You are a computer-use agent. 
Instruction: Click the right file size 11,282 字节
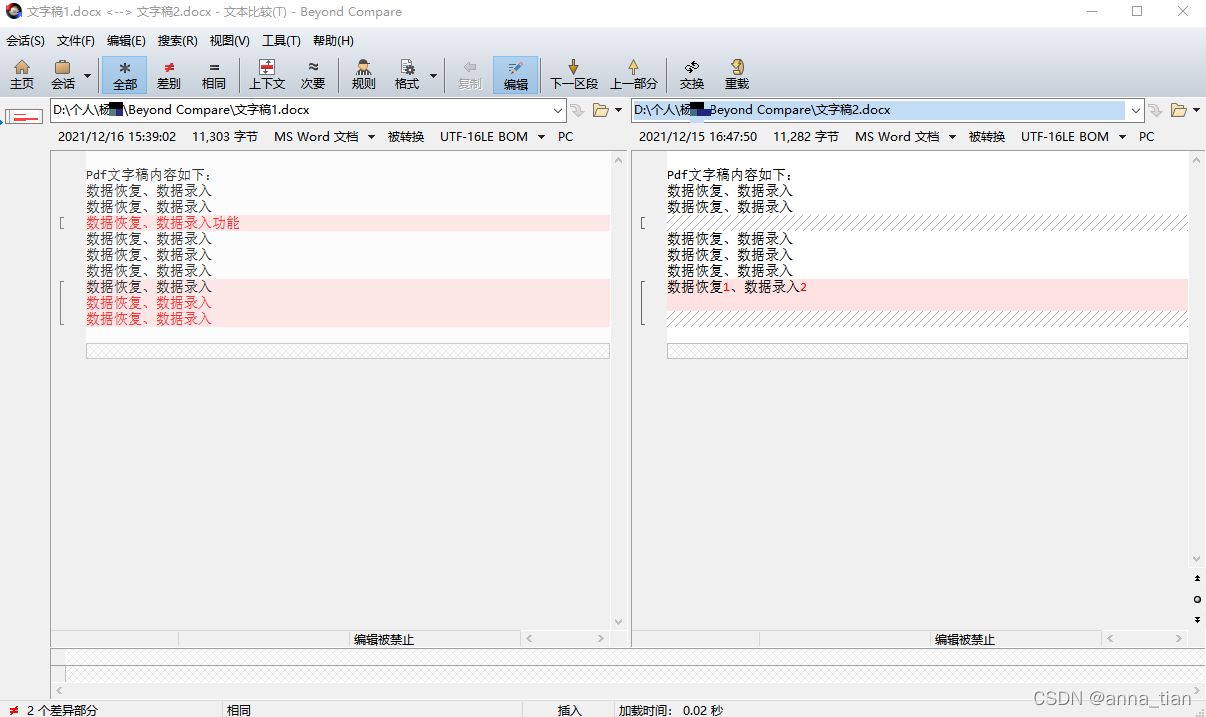click(805, 137)
